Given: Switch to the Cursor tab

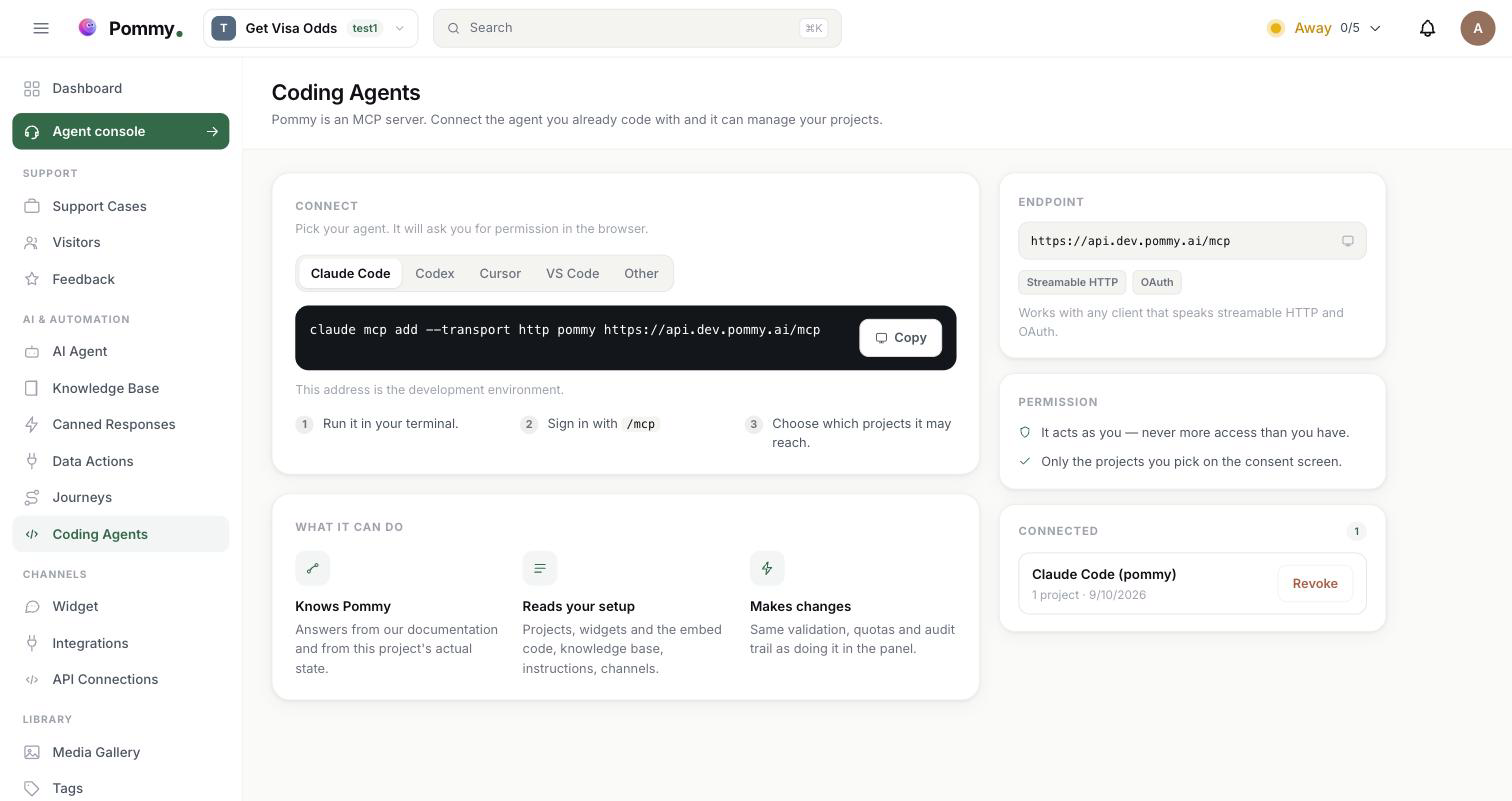Looking at the screenshot, I should coord(500,274).
